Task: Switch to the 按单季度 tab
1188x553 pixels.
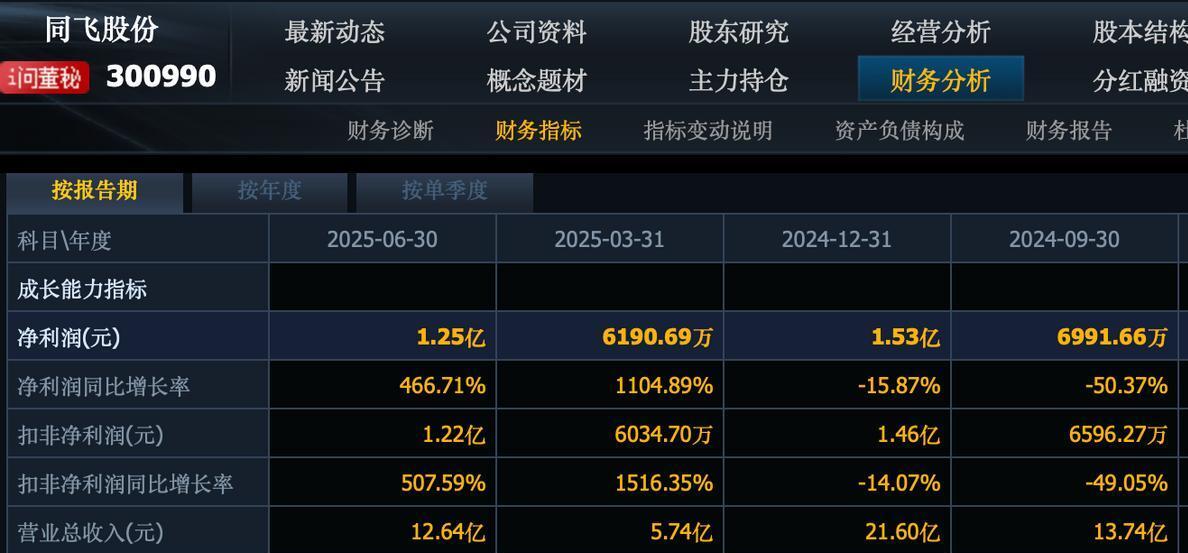Action: click(x=445, y=191)
